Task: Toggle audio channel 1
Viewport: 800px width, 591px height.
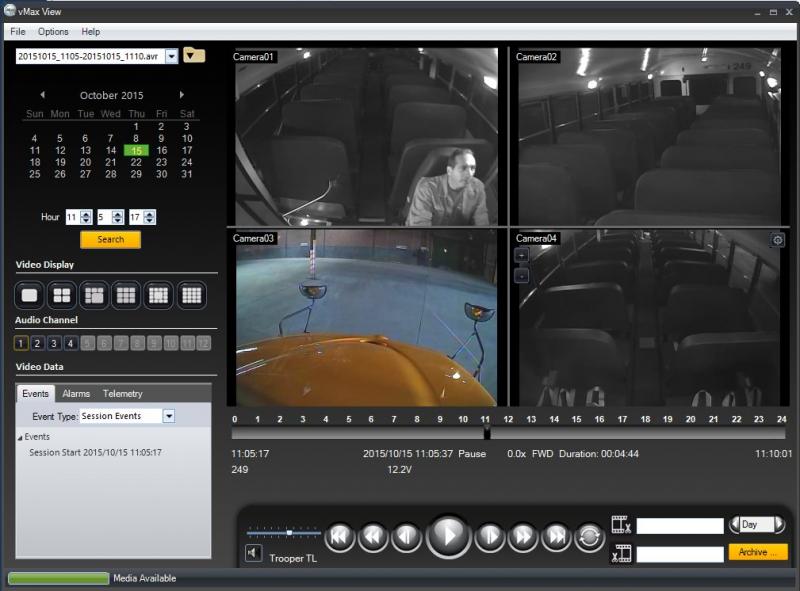Action: 21,343
